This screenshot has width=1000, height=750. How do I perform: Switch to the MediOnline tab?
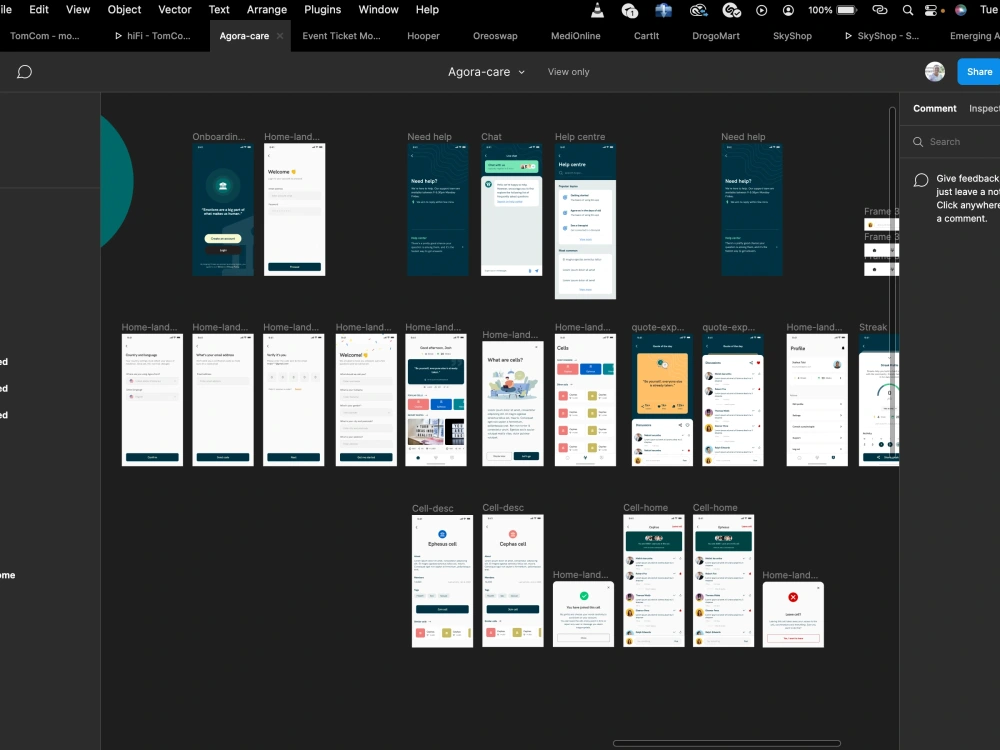coord(576,36)
